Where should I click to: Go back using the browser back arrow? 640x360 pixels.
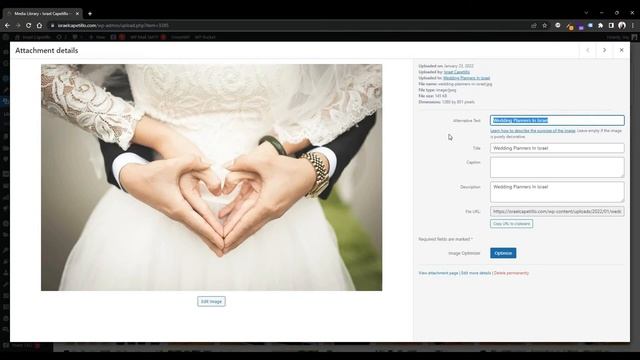(7, 25)
